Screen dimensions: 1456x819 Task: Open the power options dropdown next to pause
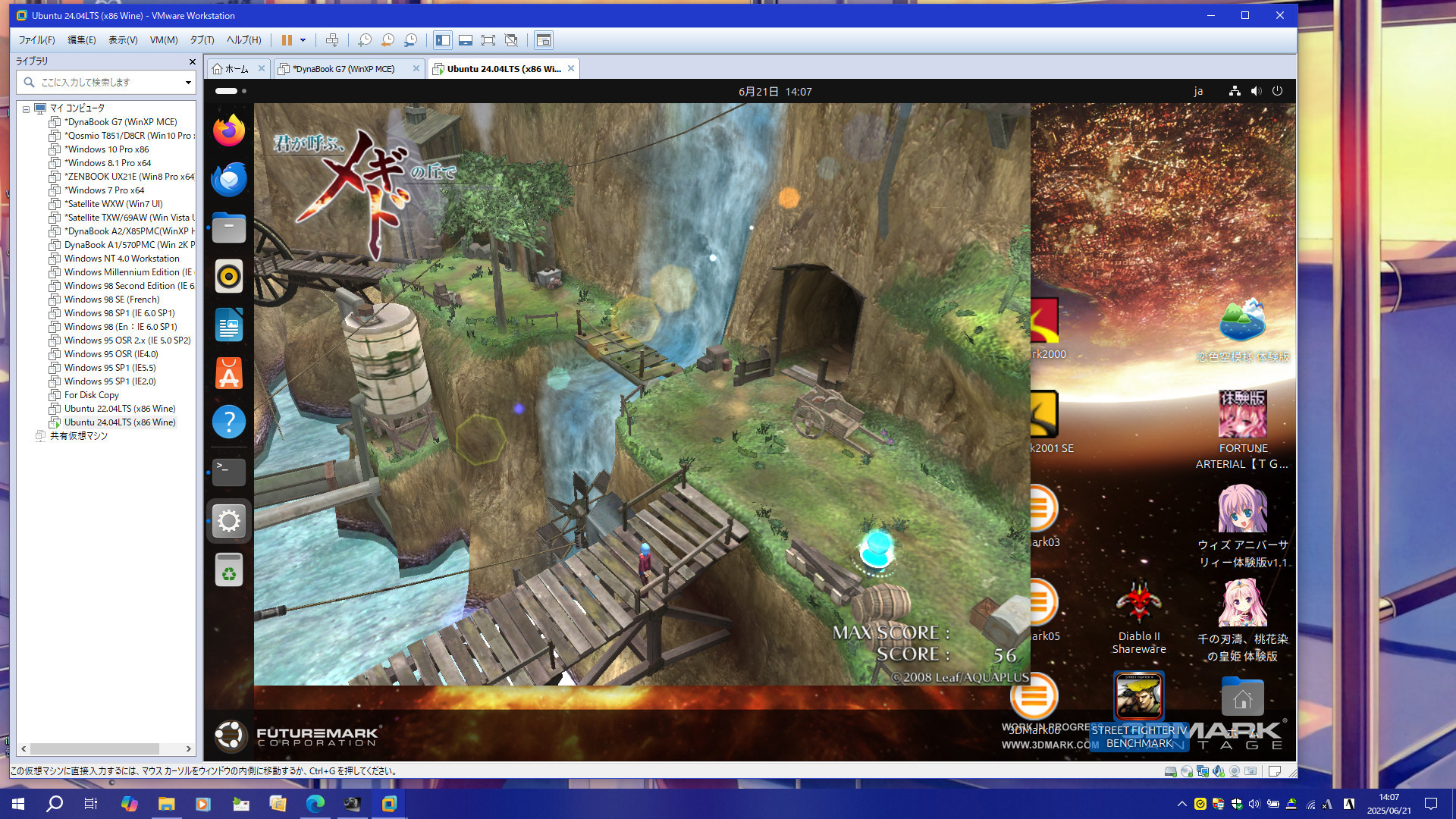pyautogui.click(x=303, y=40)
